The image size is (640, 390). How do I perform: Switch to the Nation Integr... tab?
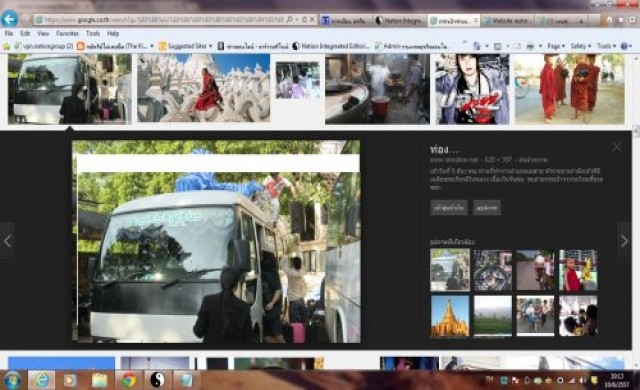[x=400, y=20]
